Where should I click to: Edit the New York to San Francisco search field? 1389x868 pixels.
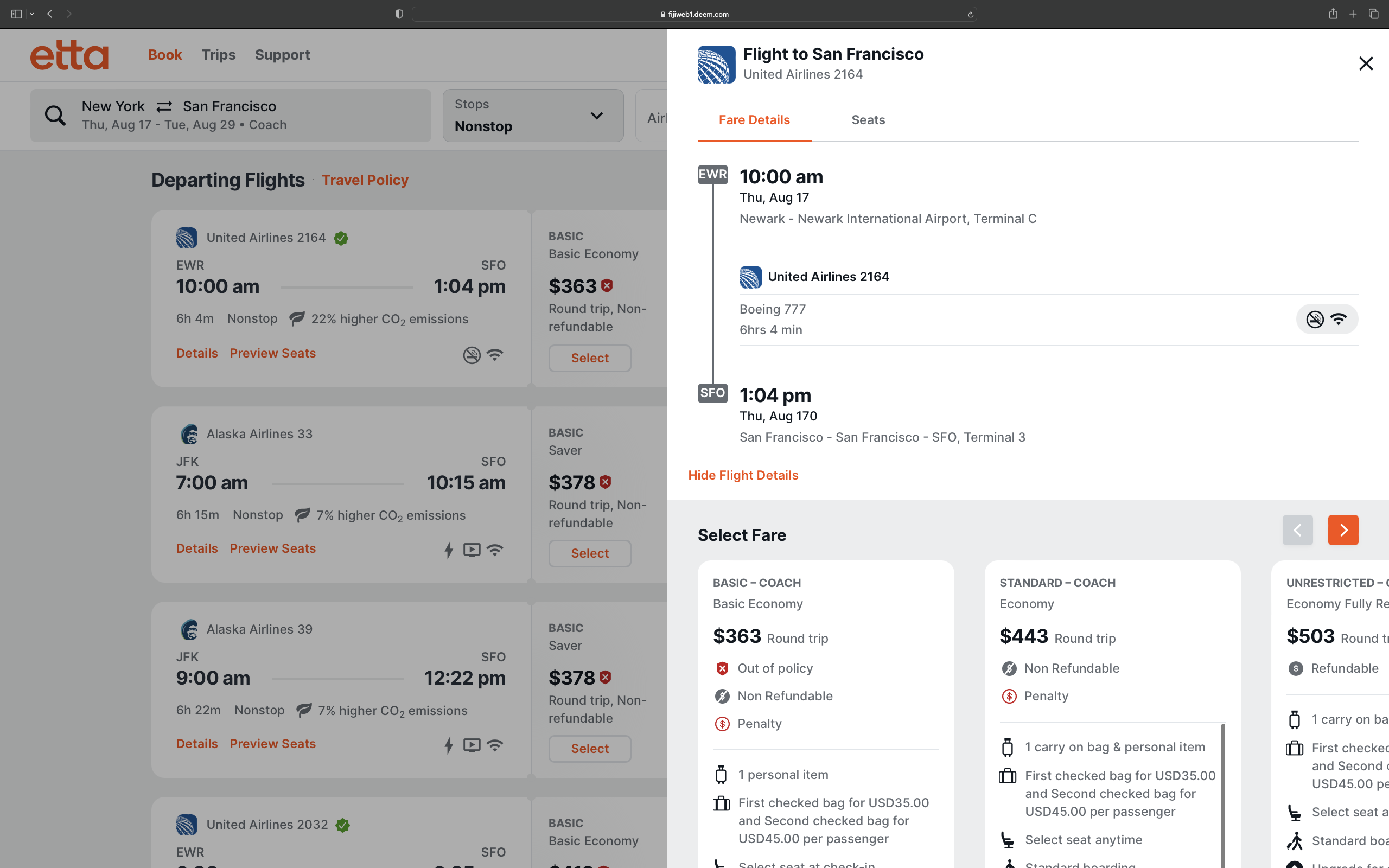point(231,116)
